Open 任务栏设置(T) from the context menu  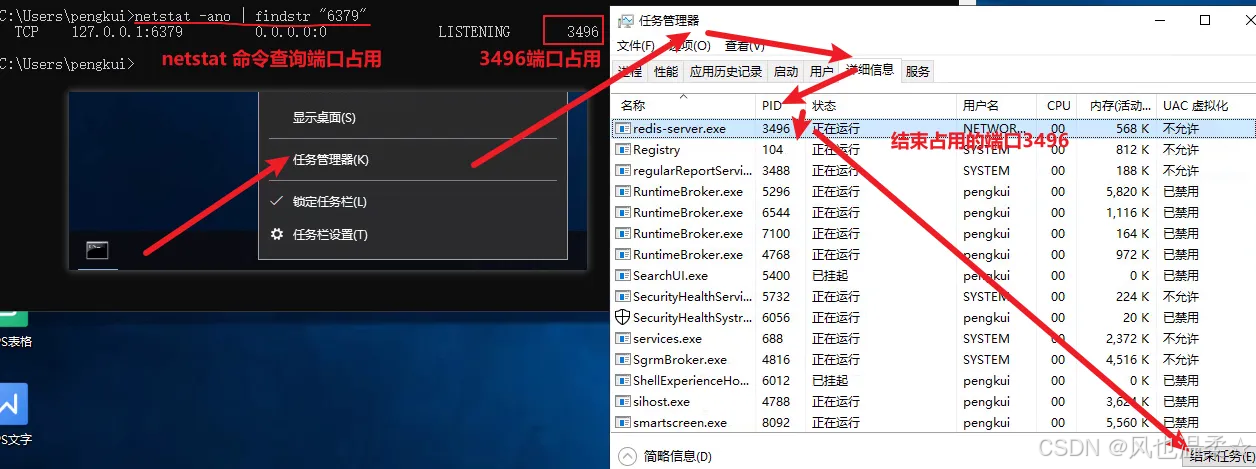click(330, 235)
